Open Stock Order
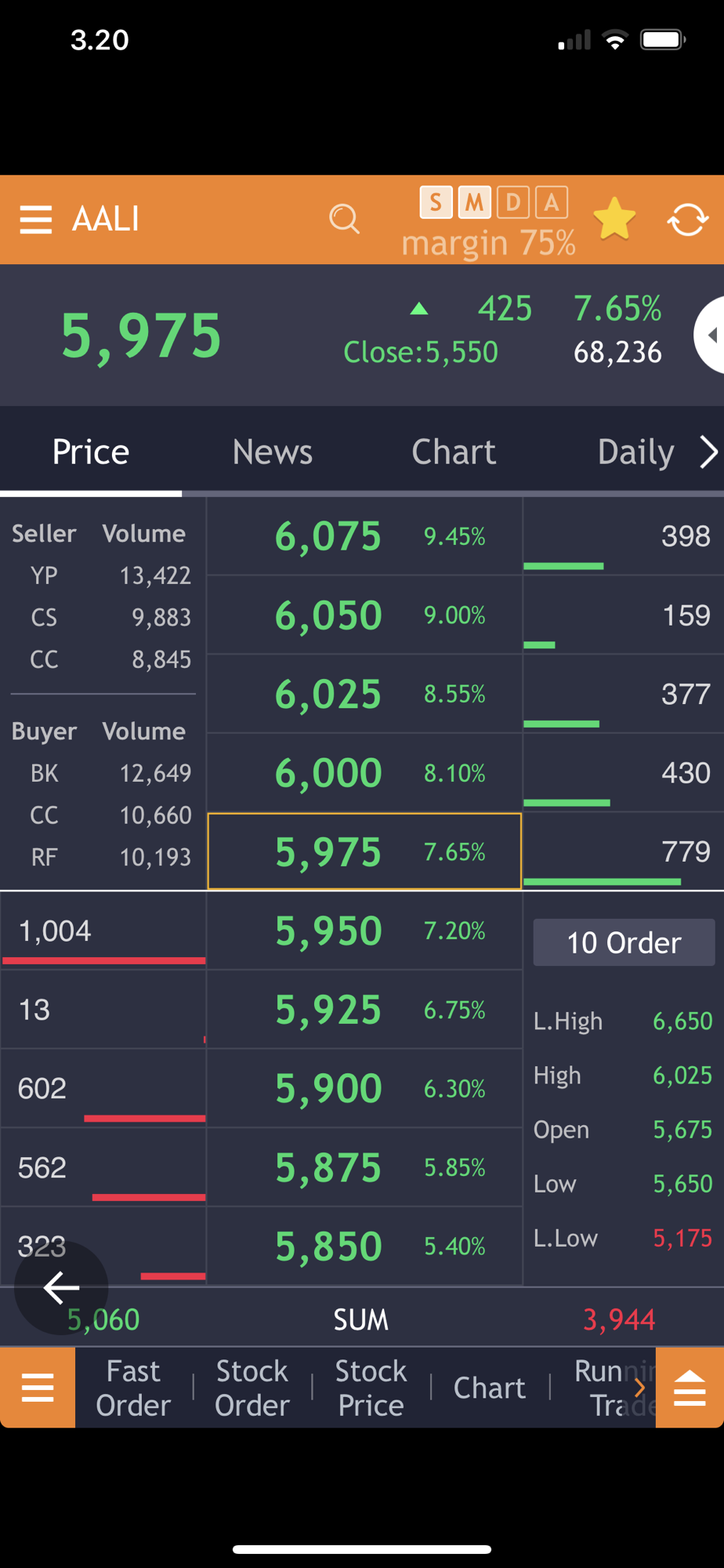The height and width of the screenshot is (1568, 724). 252,1388
